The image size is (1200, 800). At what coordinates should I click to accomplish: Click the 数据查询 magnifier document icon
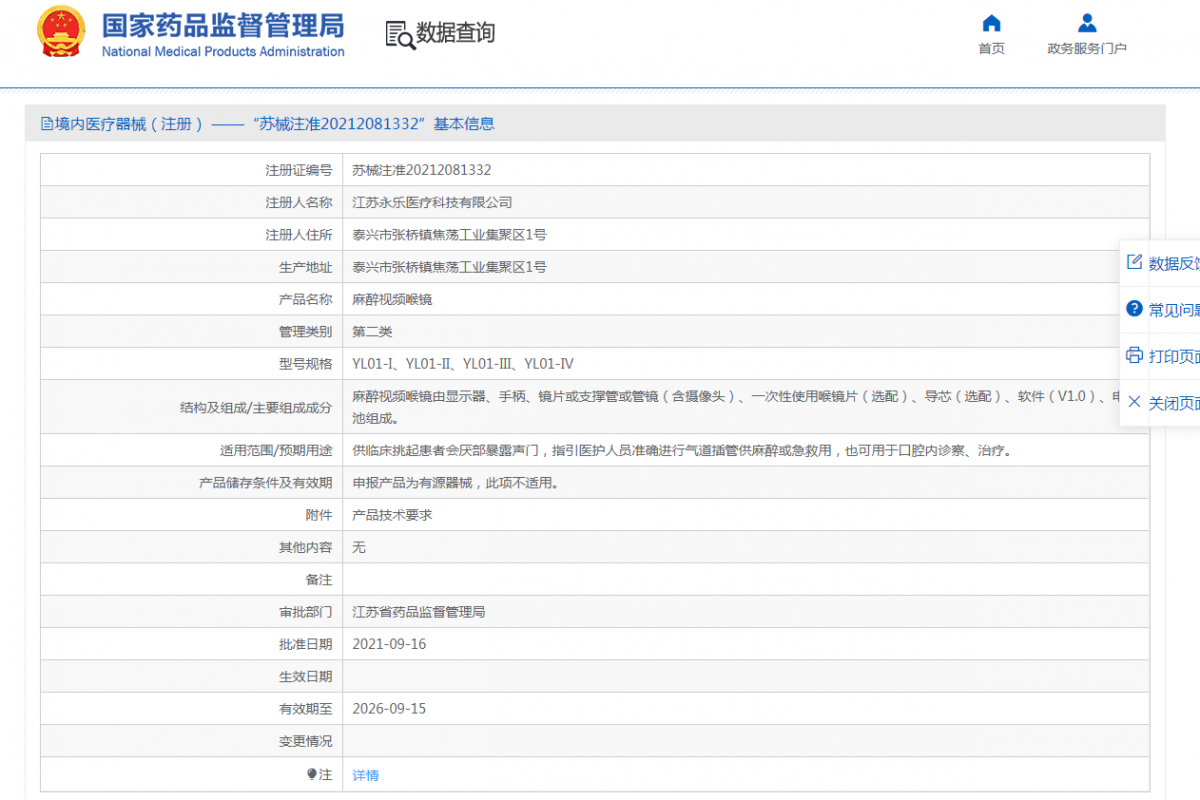click(400, 34)
